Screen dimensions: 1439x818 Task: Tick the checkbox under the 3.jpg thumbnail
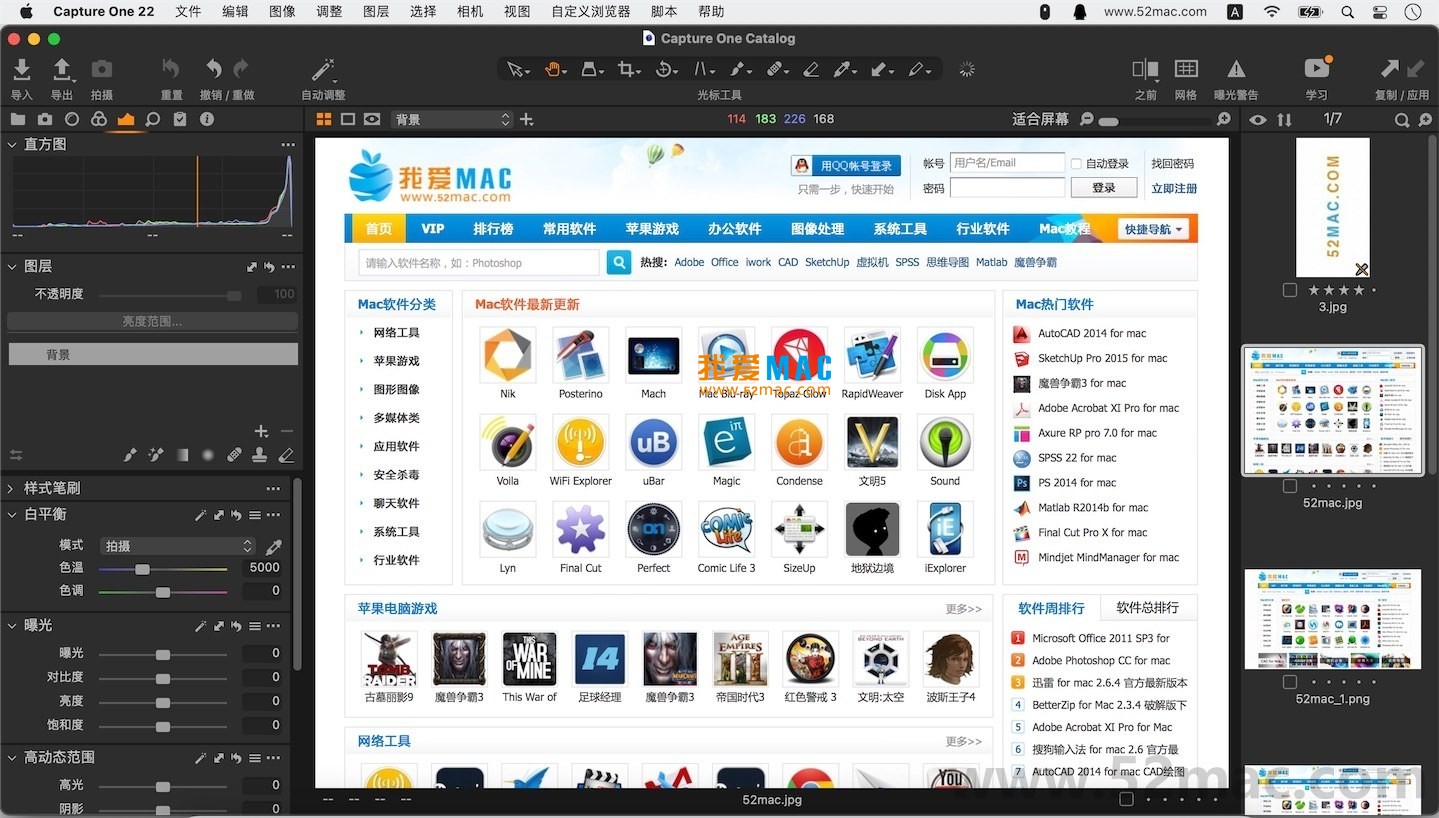click(1290, 290)
